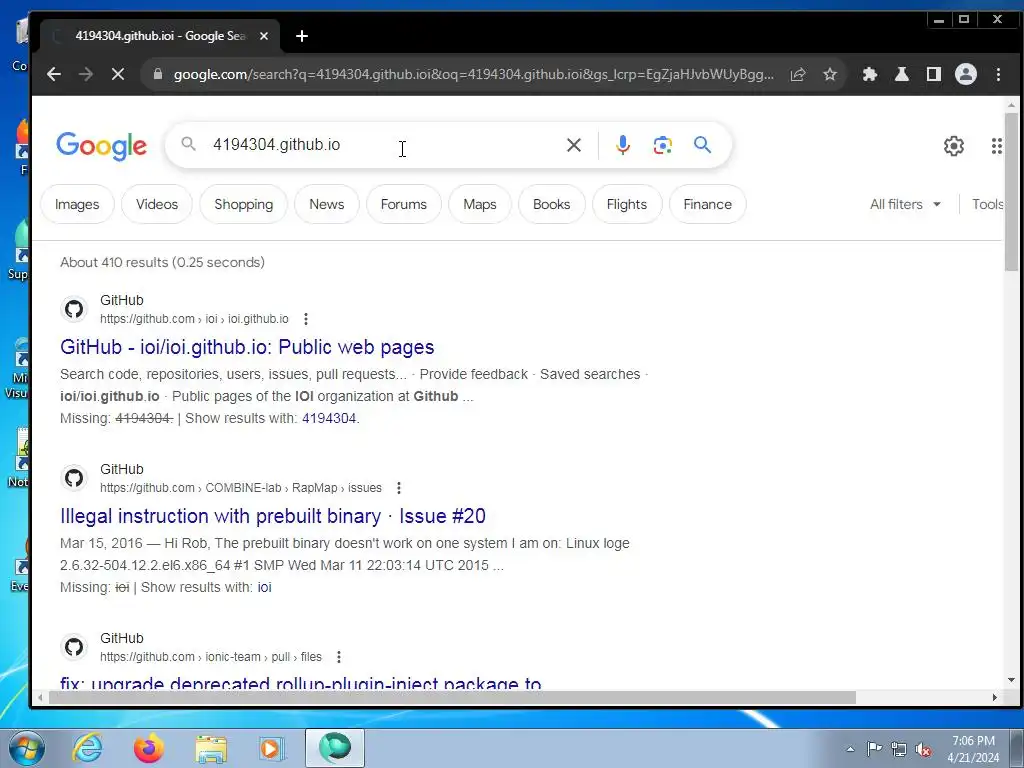Open more options for ionic-team result
The image size is (1024, 768).
coord(338,657)
